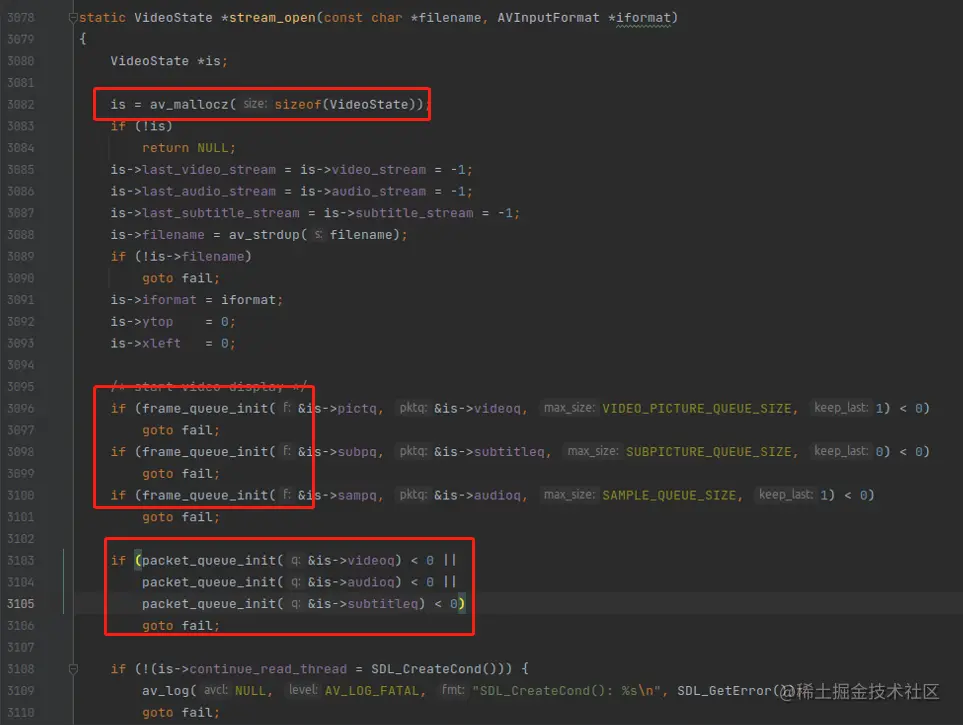The width and height of the screenshot is (963, 725).
Task: Click 'goto fail;' on line 3090
Action: click(181, 278)
